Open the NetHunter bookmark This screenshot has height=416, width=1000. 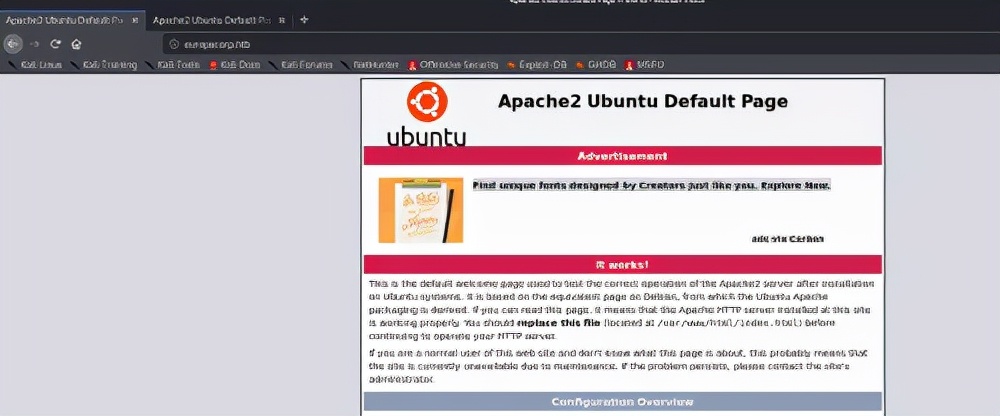pos(371,64)
